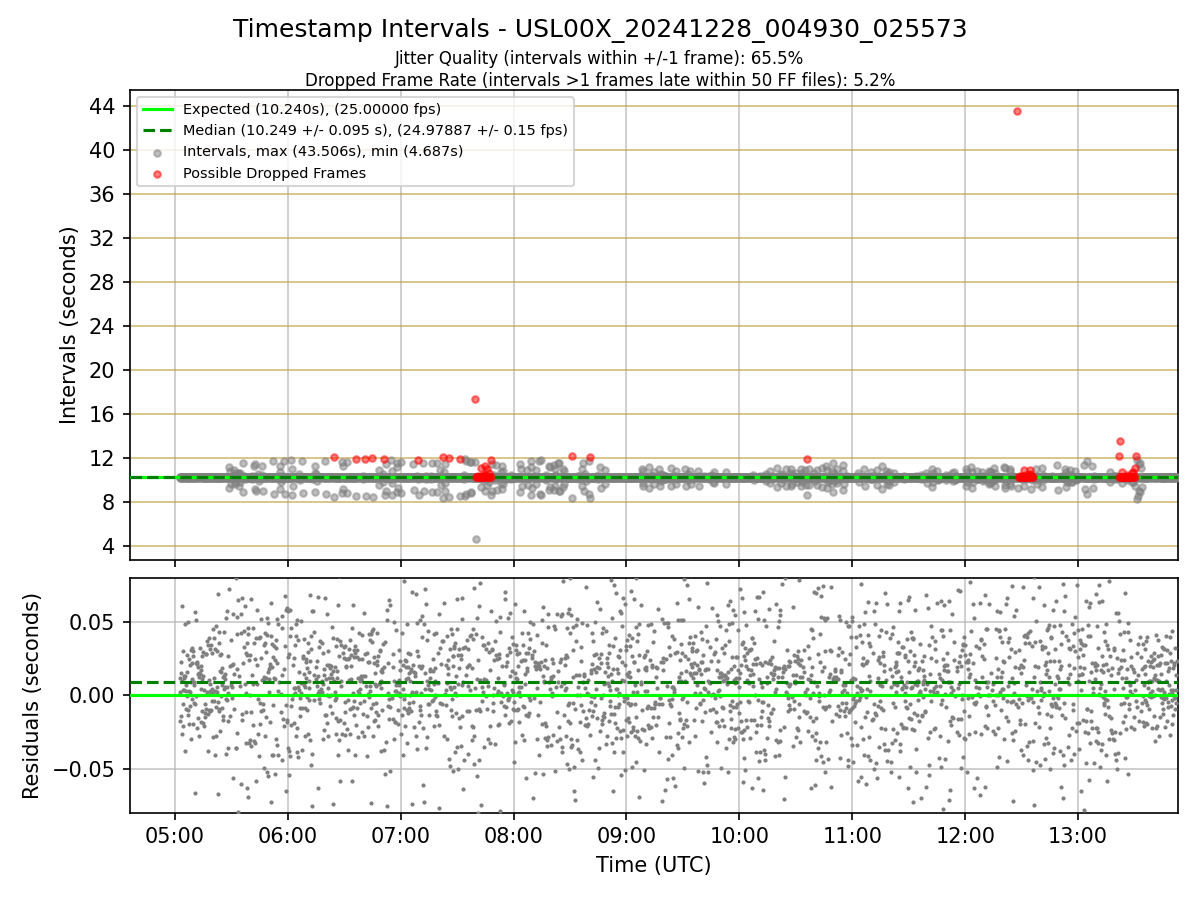Click the 08:00 x-axis tick label

514,835
